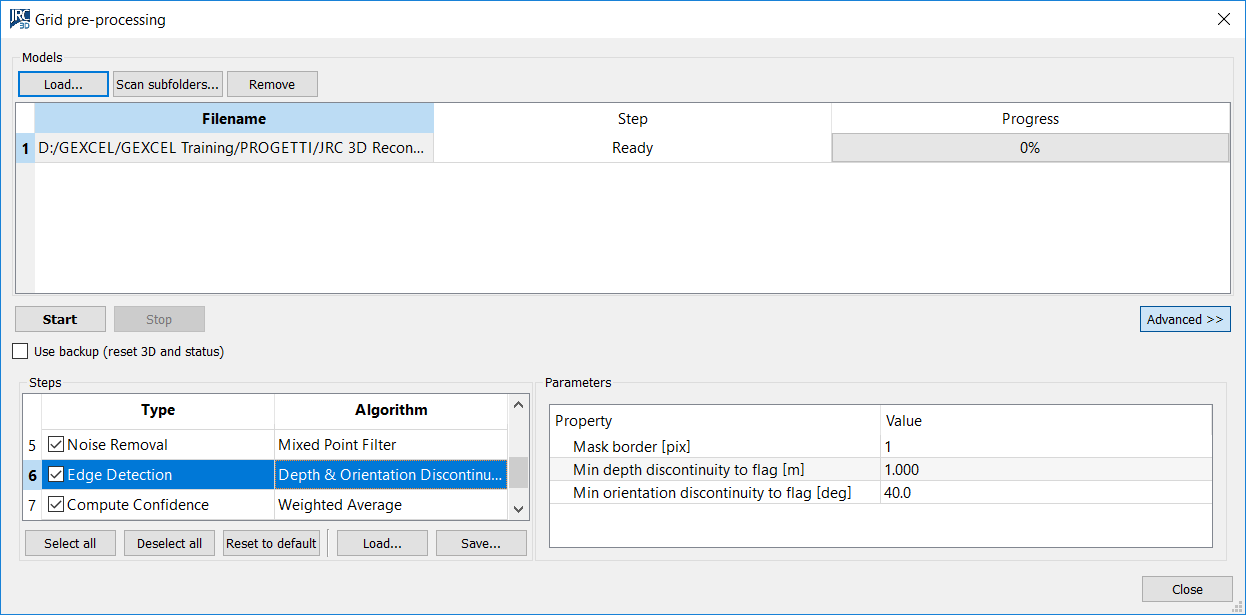Toggle Use backup checkbox
This screenshot has width=1246, height=615.
[20, 351]
